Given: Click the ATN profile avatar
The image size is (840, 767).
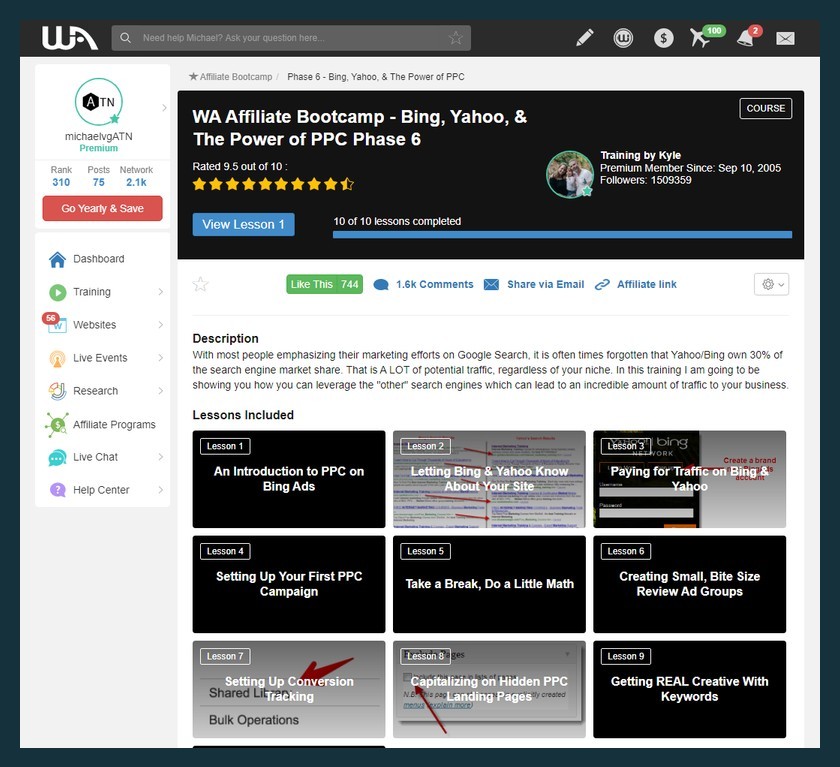Looking at the screenshot, I should 99,102.
